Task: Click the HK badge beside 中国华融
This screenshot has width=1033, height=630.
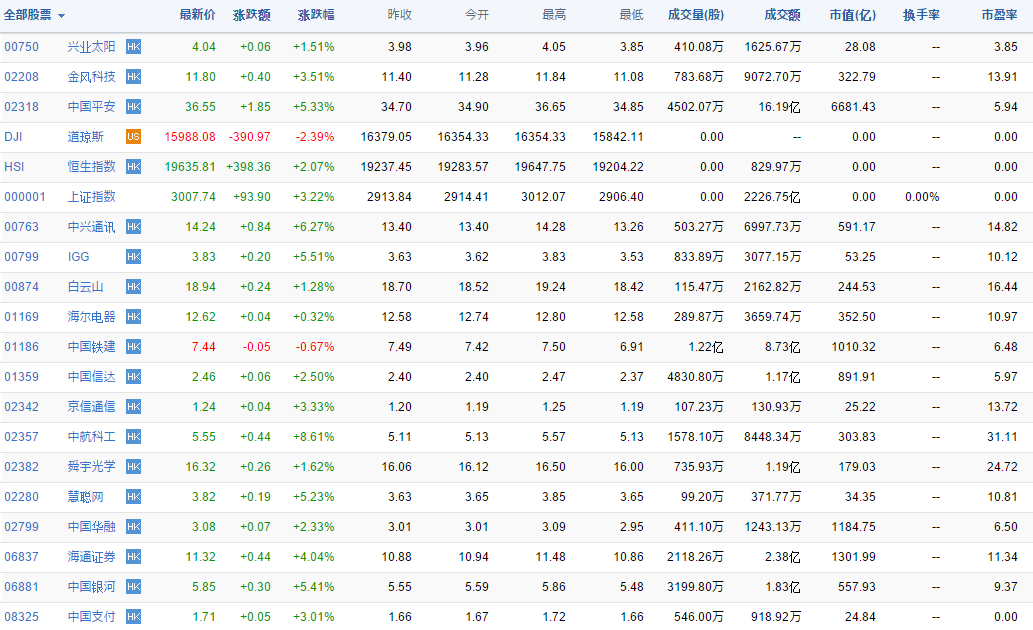Action: point(133,527)
